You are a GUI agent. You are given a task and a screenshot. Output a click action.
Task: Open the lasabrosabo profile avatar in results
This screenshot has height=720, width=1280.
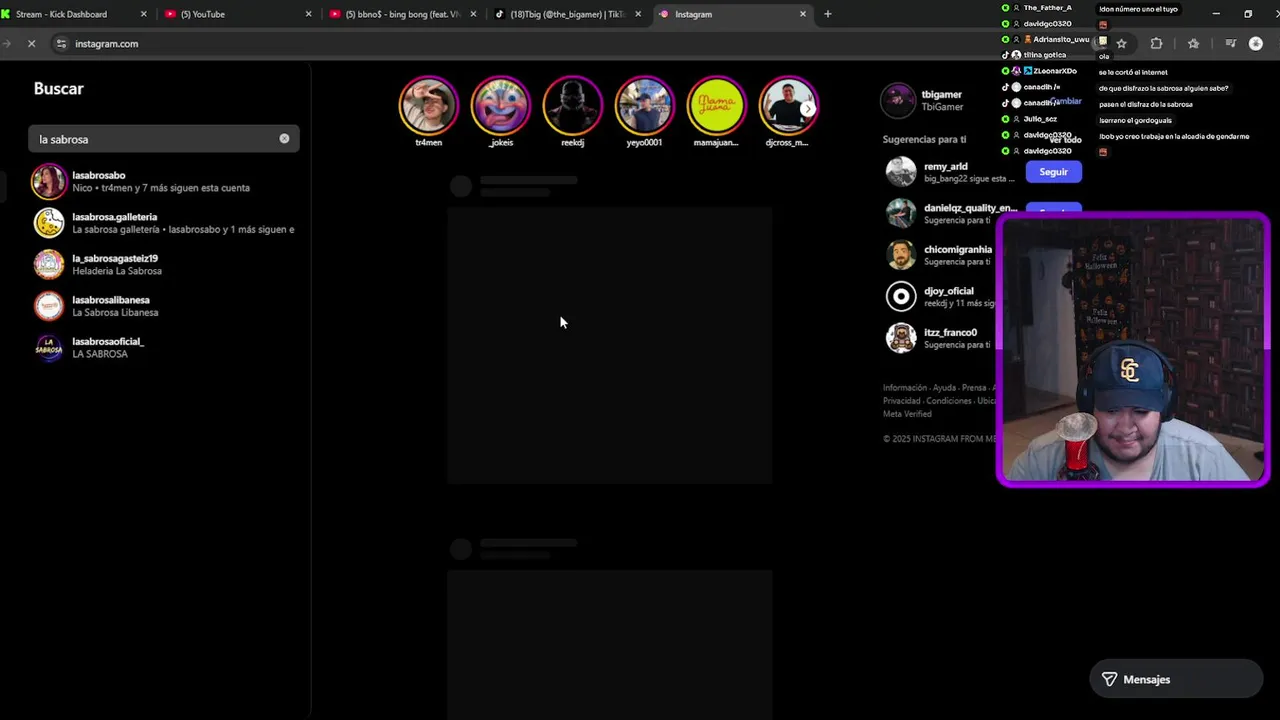coord(49,181)
